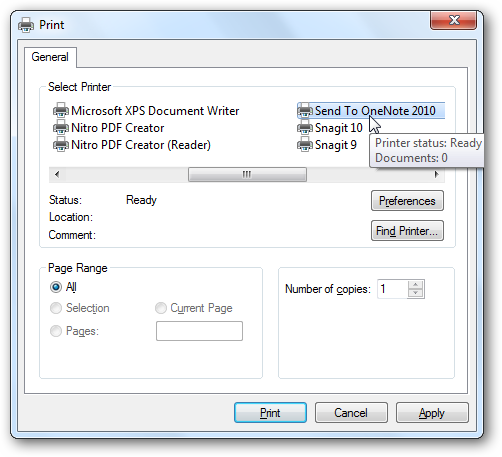502x457 pixels.
Task: Choose the Snagit 10 printer icon
Action: click(305, 127)
